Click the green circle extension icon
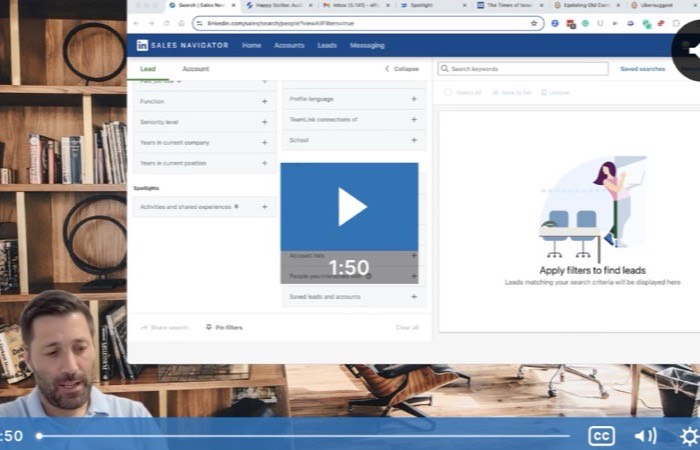The image size is (700, 450). tap(585, 23)
